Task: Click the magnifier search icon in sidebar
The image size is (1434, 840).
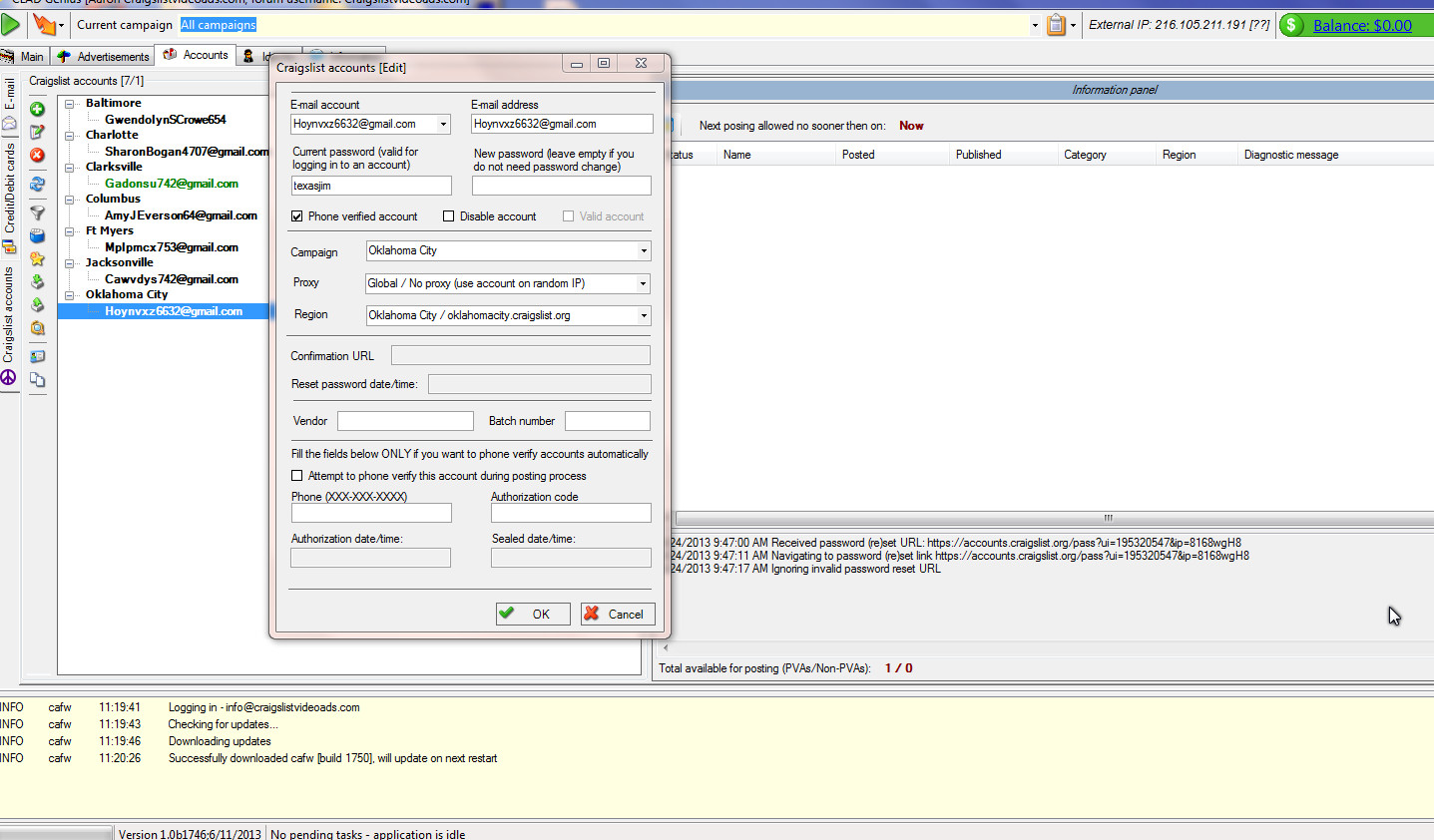Action: click(x=37, y=327)
